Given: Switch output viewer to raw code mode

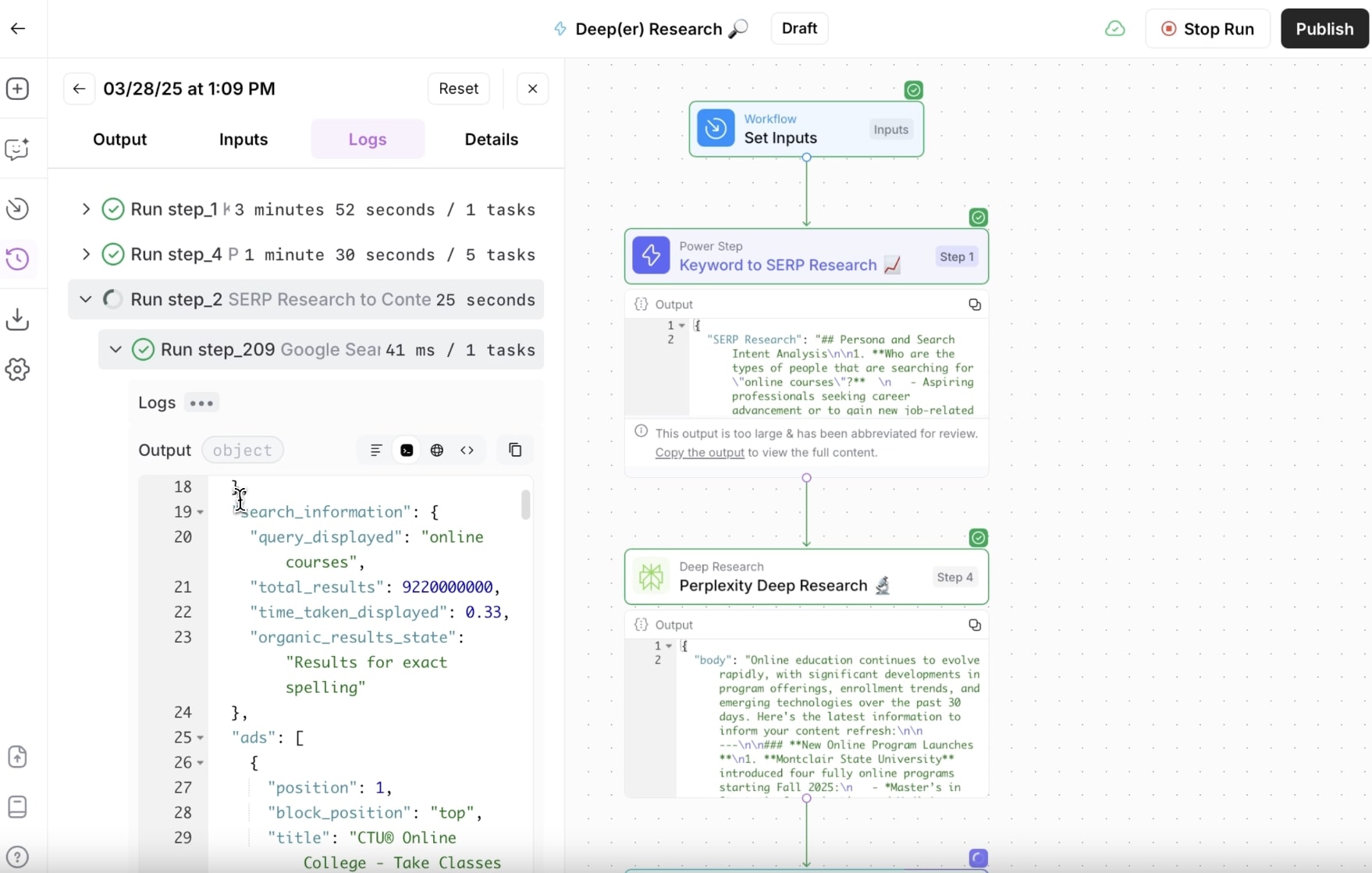Looking at the screenshot, I should coord(467,450).
